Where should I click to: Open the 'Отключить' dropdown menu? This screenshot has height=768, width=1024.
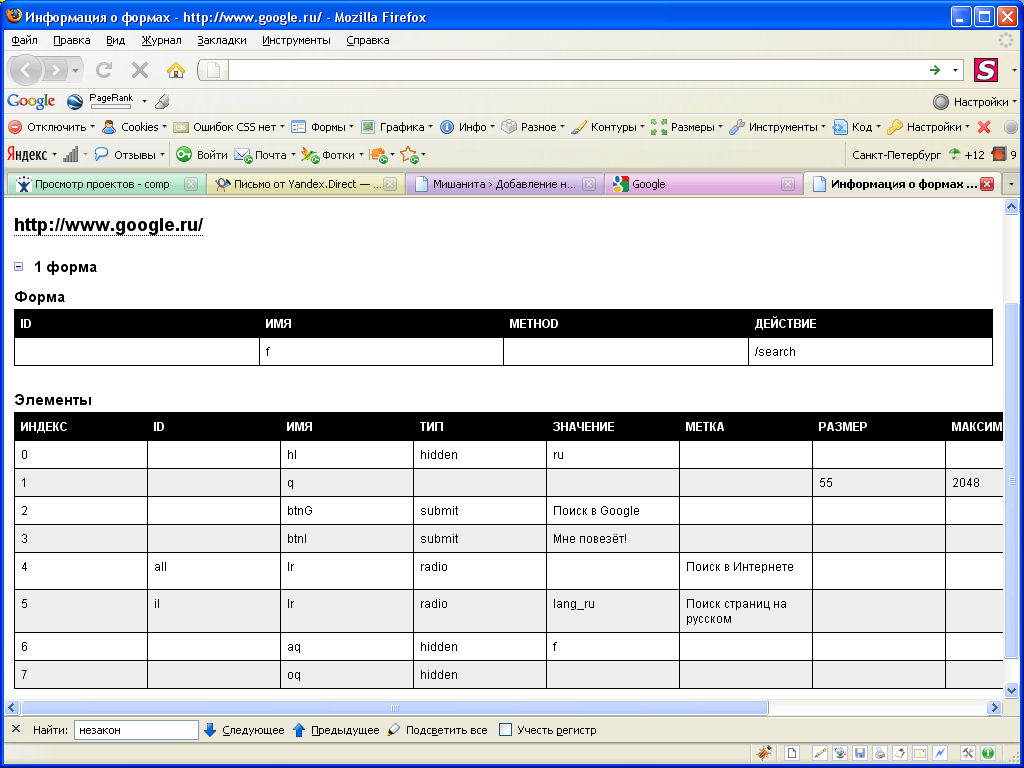(x=51, y=127)
